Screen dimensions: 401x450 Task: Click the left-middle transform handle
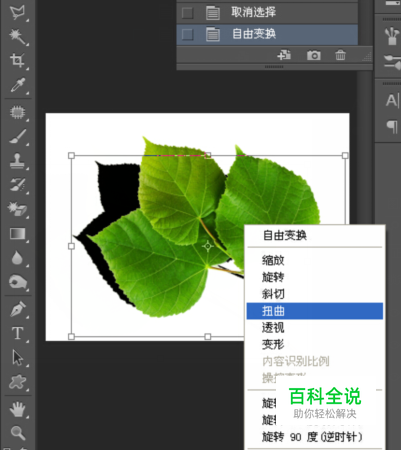pyautogui.click(x=71, y=246)
